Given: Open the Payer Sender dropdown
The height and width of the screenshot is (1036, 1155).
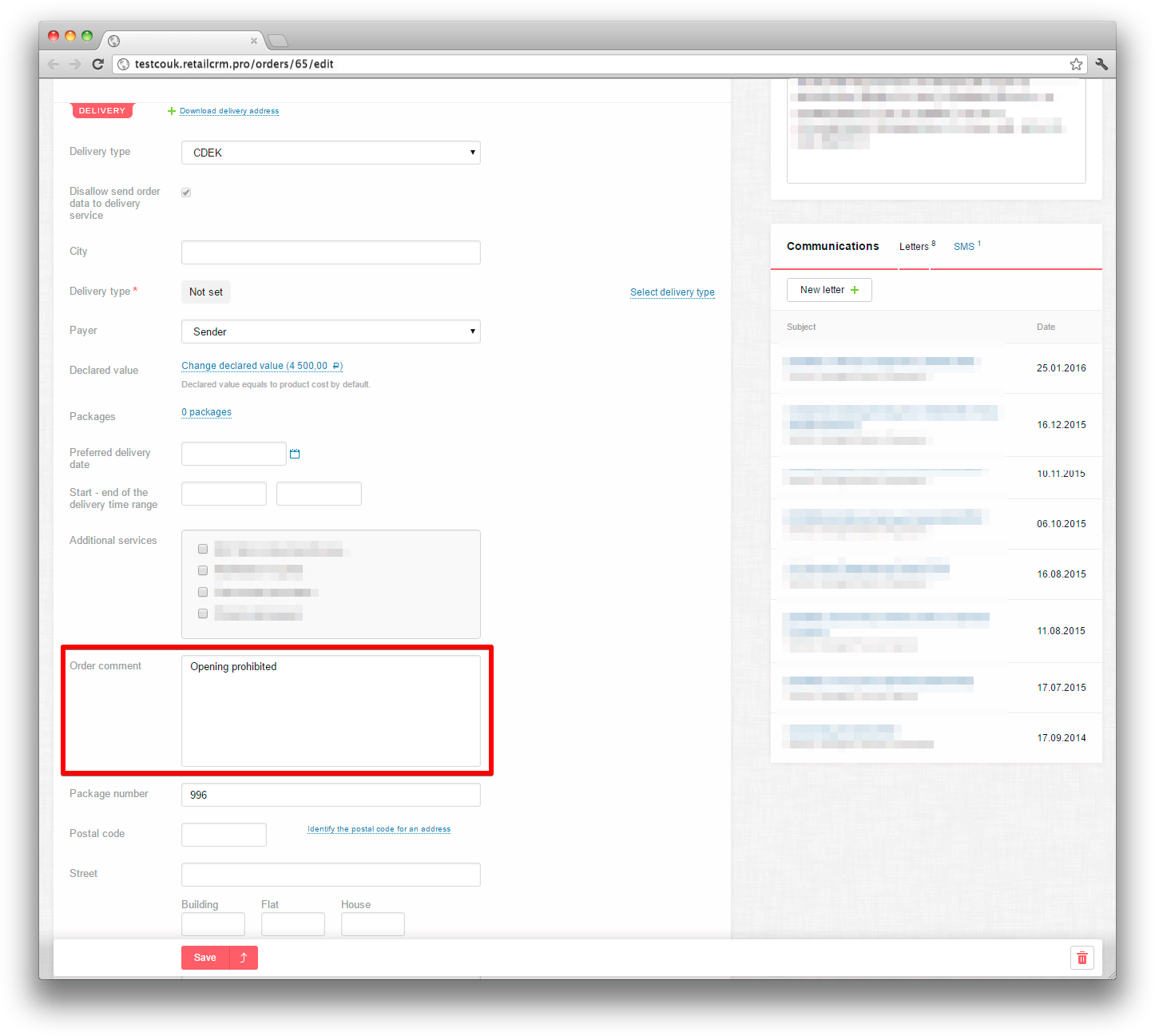Looking at the screenshot, I should point(331,331).
